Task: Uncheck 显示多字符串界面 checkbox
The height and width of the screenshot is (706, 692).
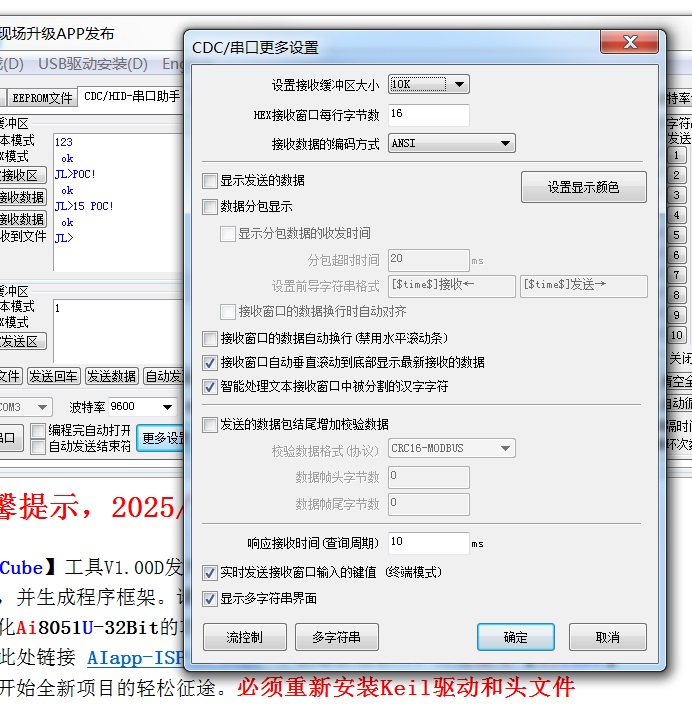Action: coord(210,599)
